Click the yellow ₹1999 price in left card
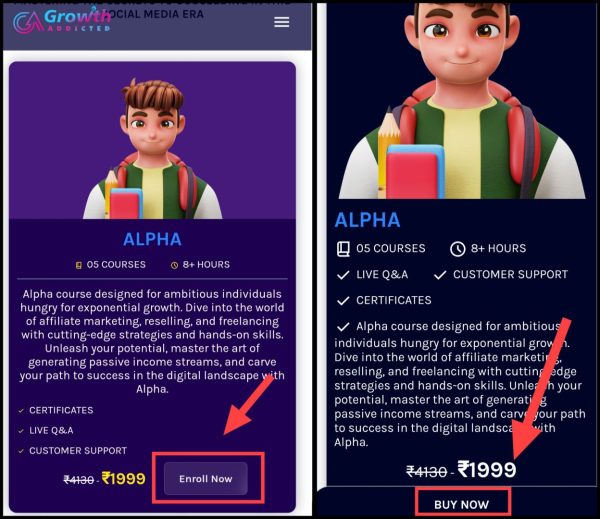 tap(124, 479)
